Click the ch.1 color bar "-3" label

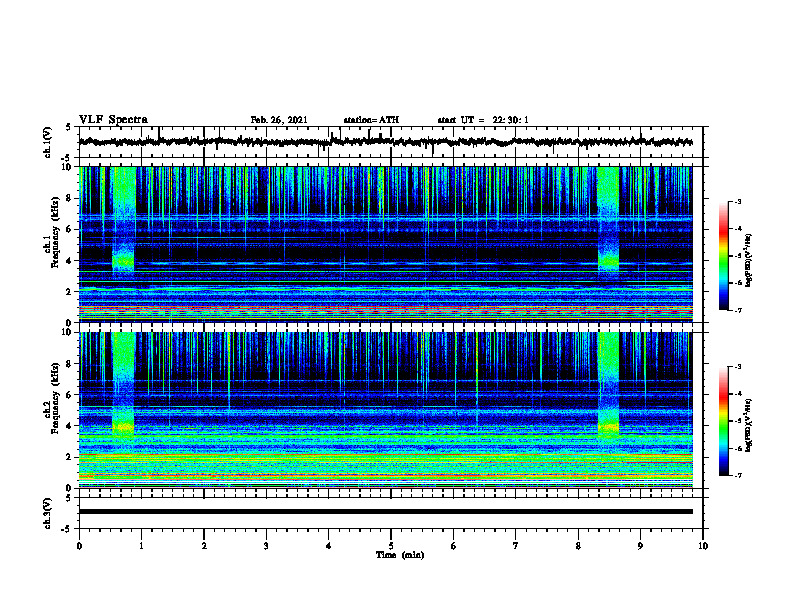click(738, 202)
